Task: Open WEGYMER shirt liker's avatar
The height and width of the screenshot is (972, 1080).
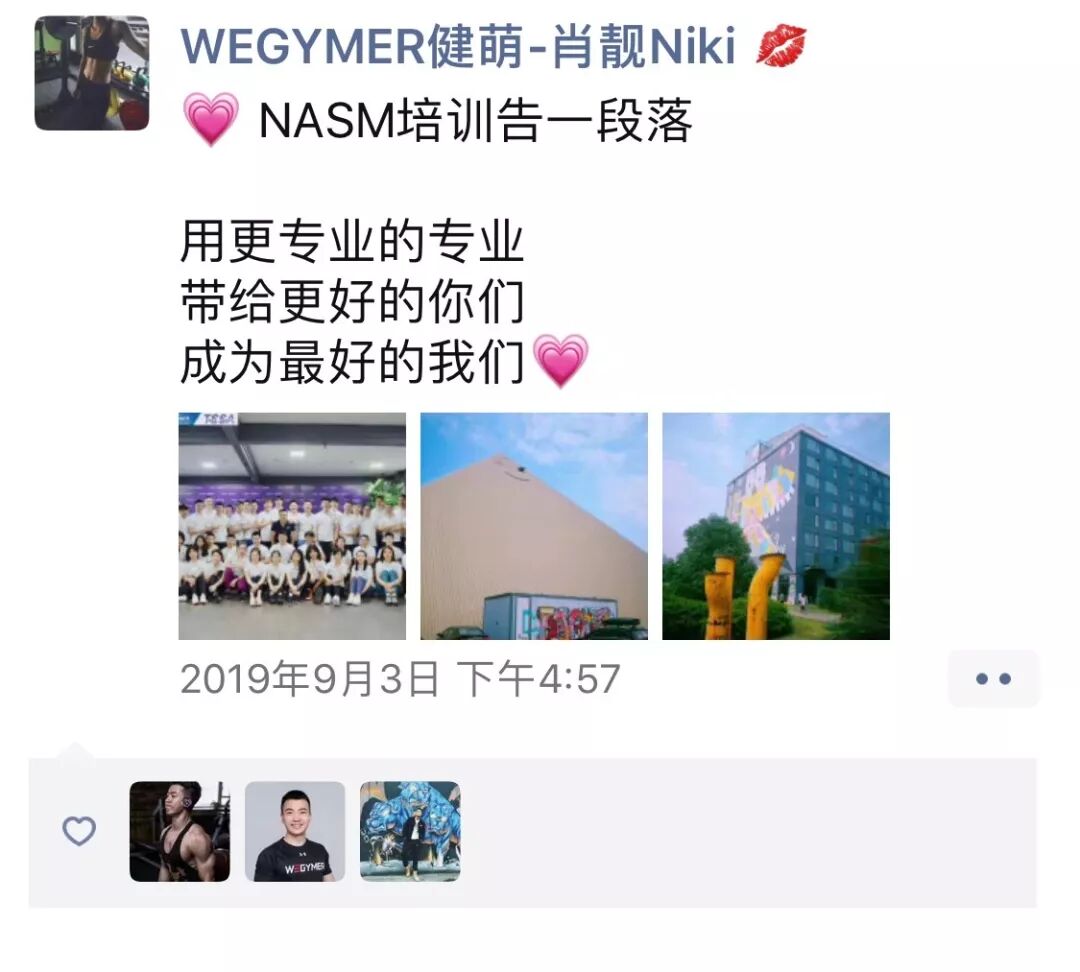Action: pyautogui.click(x=295, y=831)
